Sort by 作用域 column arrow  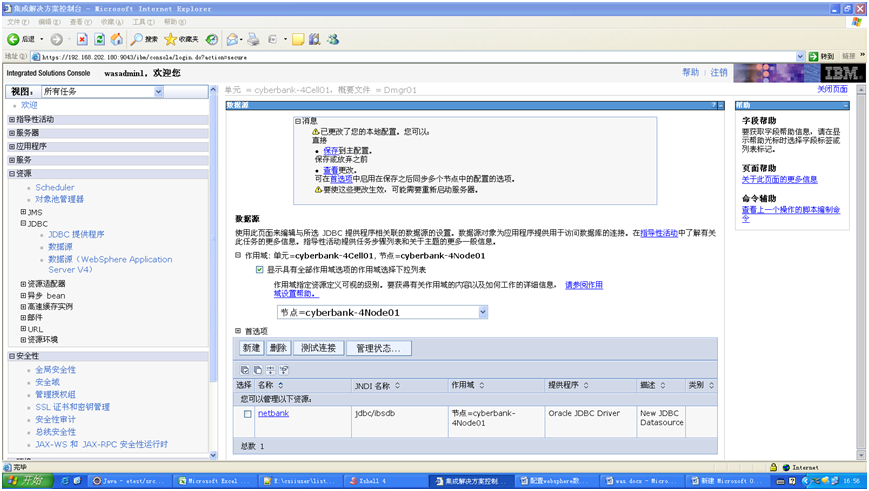click(482, 385)
